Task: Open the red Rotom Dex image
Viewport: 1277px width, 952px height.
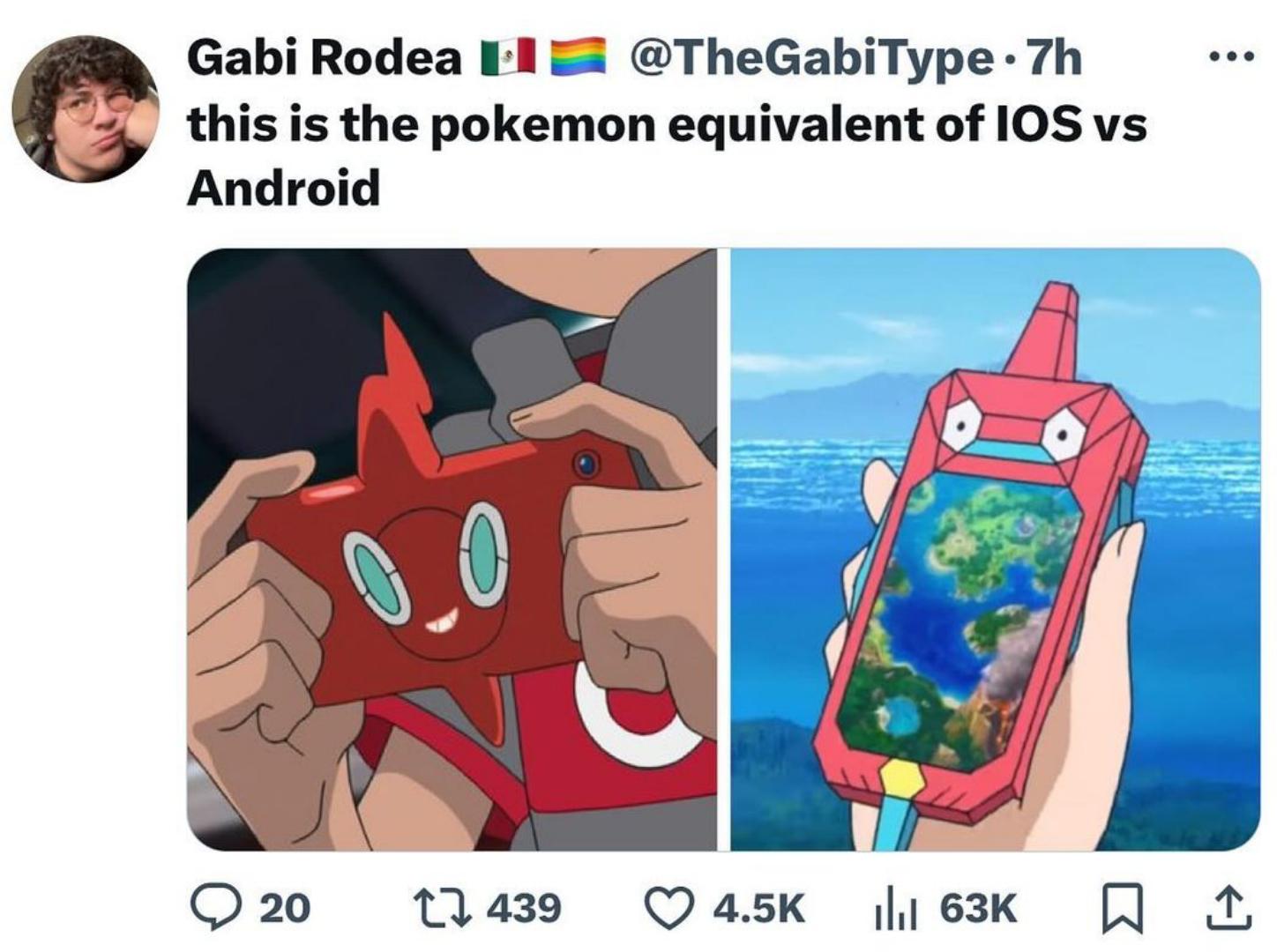Action: 452,549
